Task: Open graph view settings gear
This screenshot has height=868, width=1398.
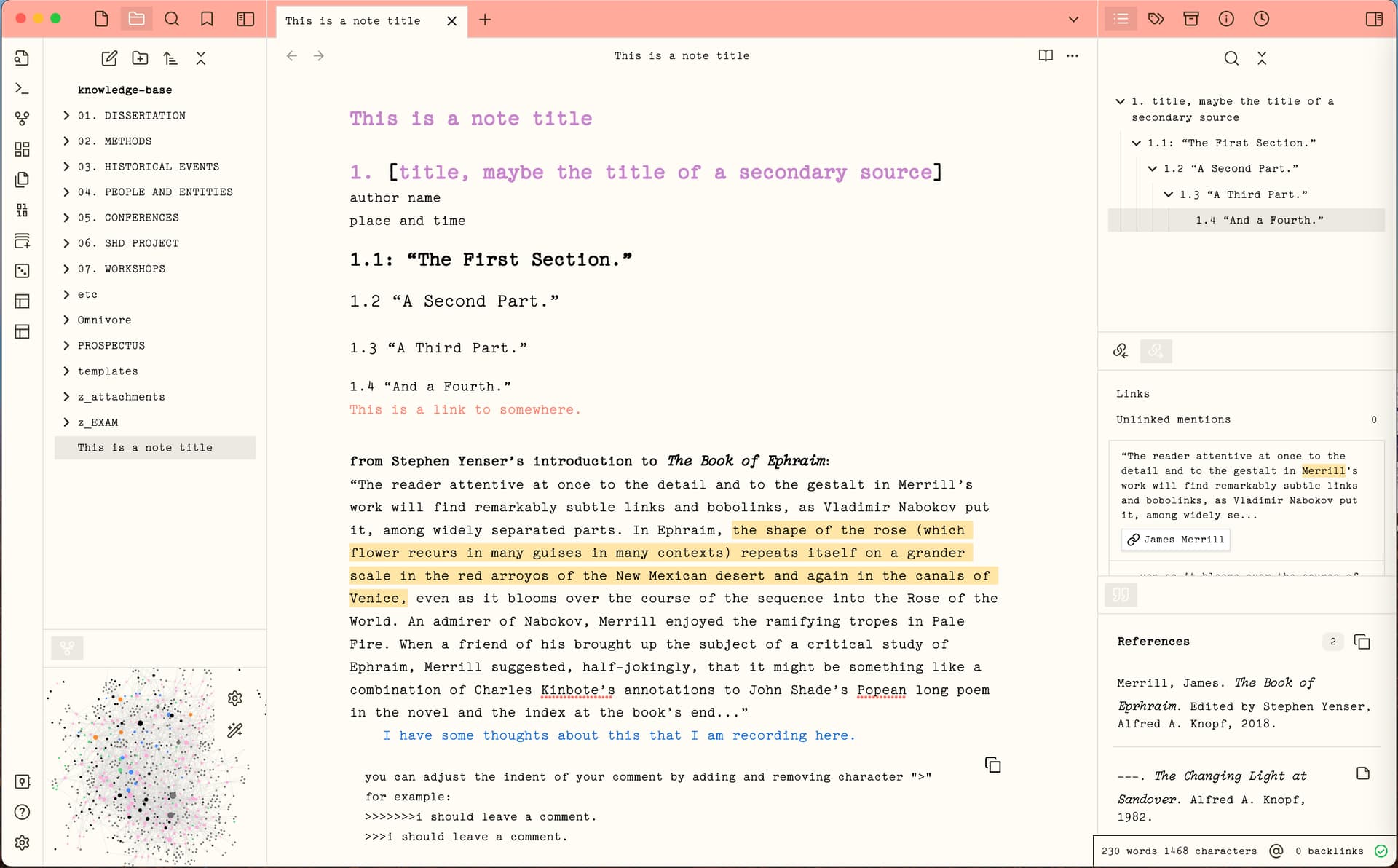Action: [235, 698]
